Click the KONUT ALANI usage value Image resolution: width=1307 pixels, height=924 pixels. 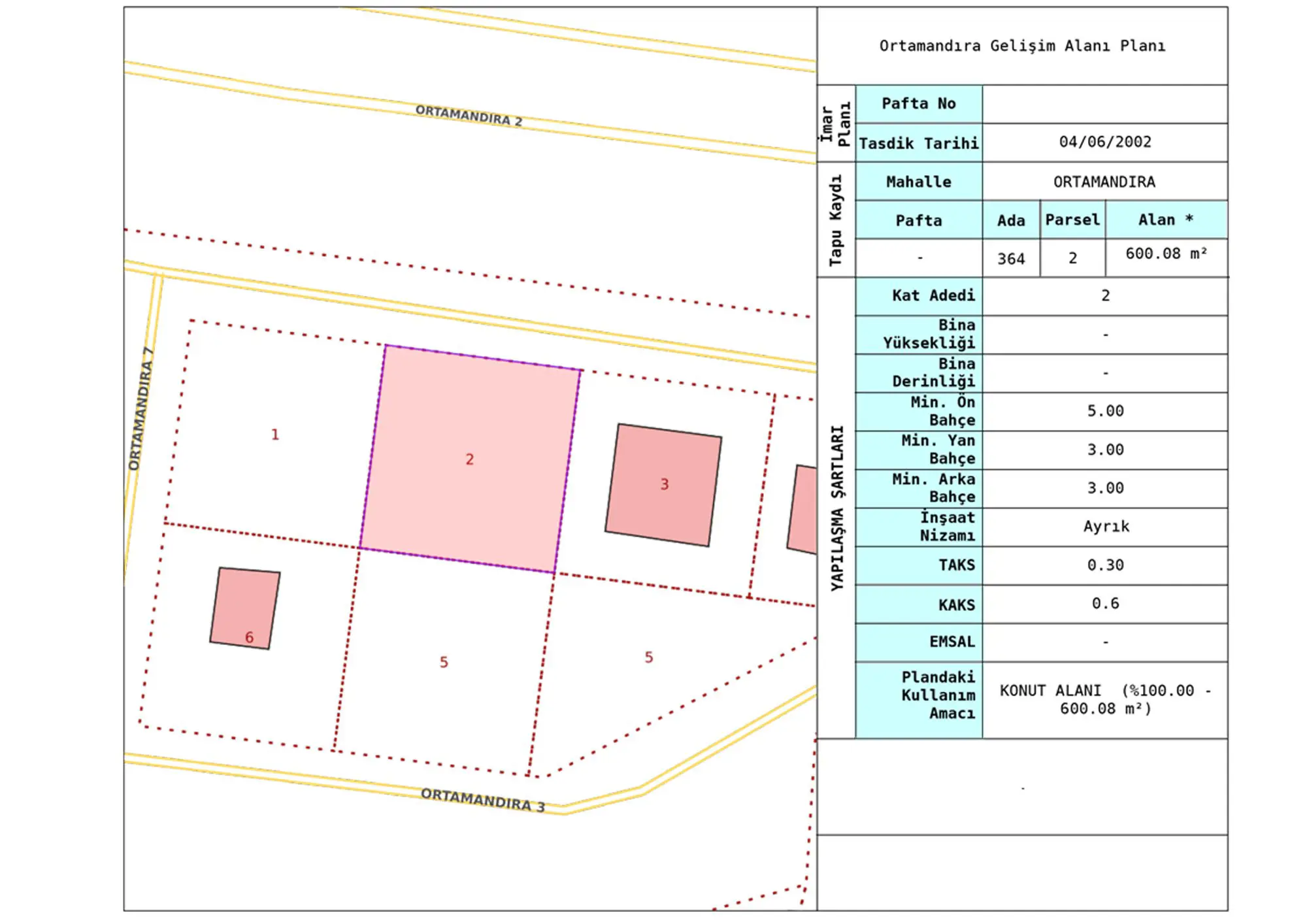[1105, 699]
